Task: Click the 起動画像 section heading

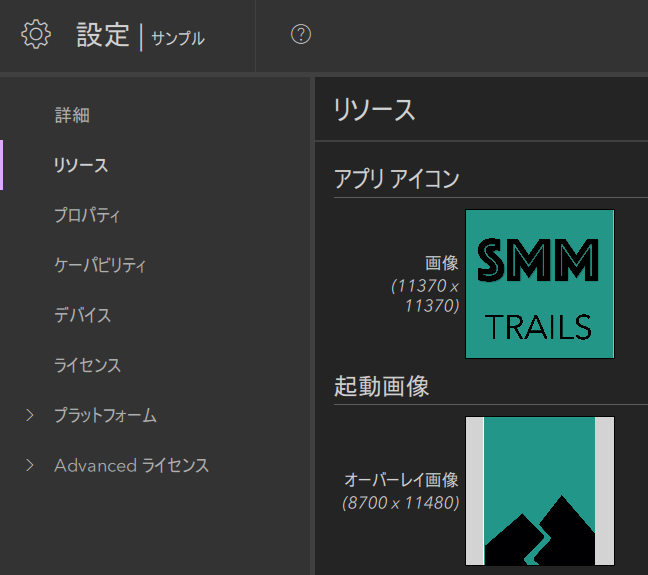Action: [382, 386]
